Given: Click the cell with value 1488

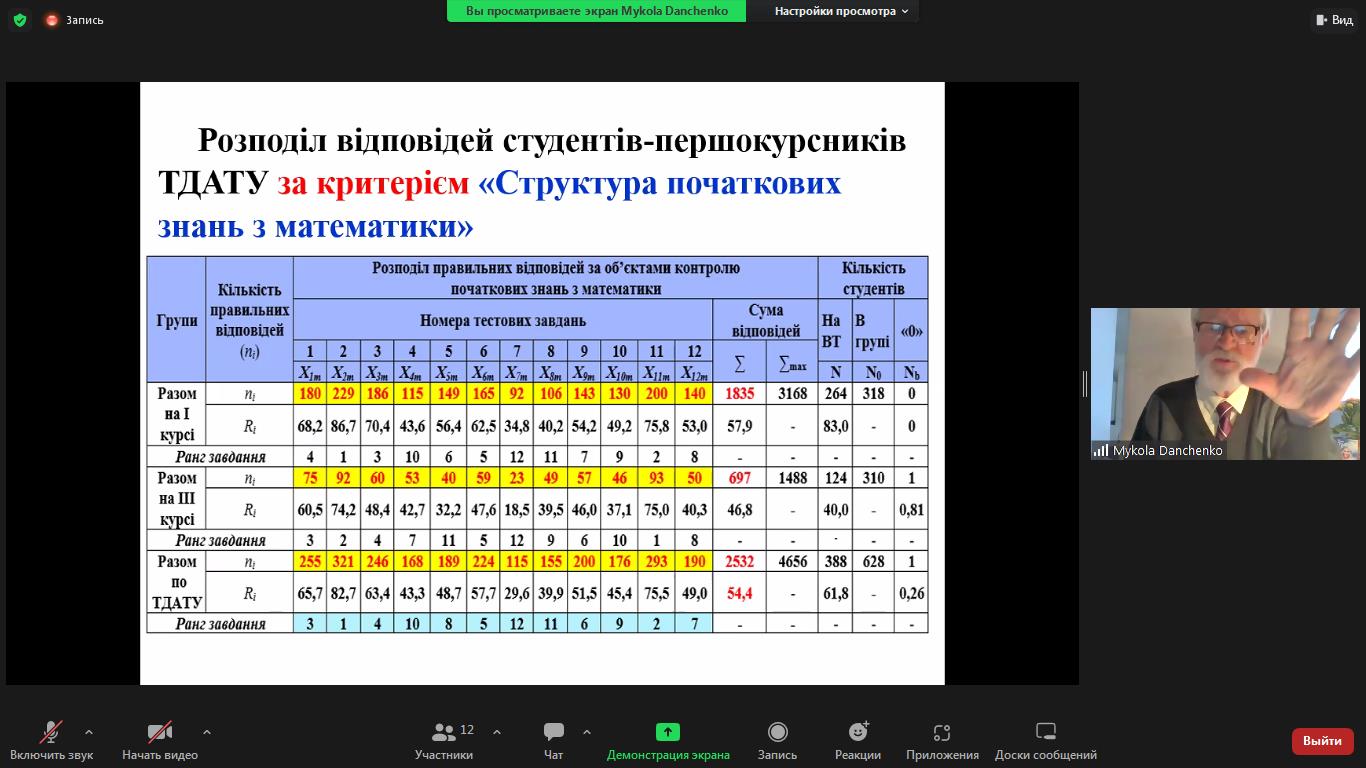Looking at the screenshot, I should [793, 478].
